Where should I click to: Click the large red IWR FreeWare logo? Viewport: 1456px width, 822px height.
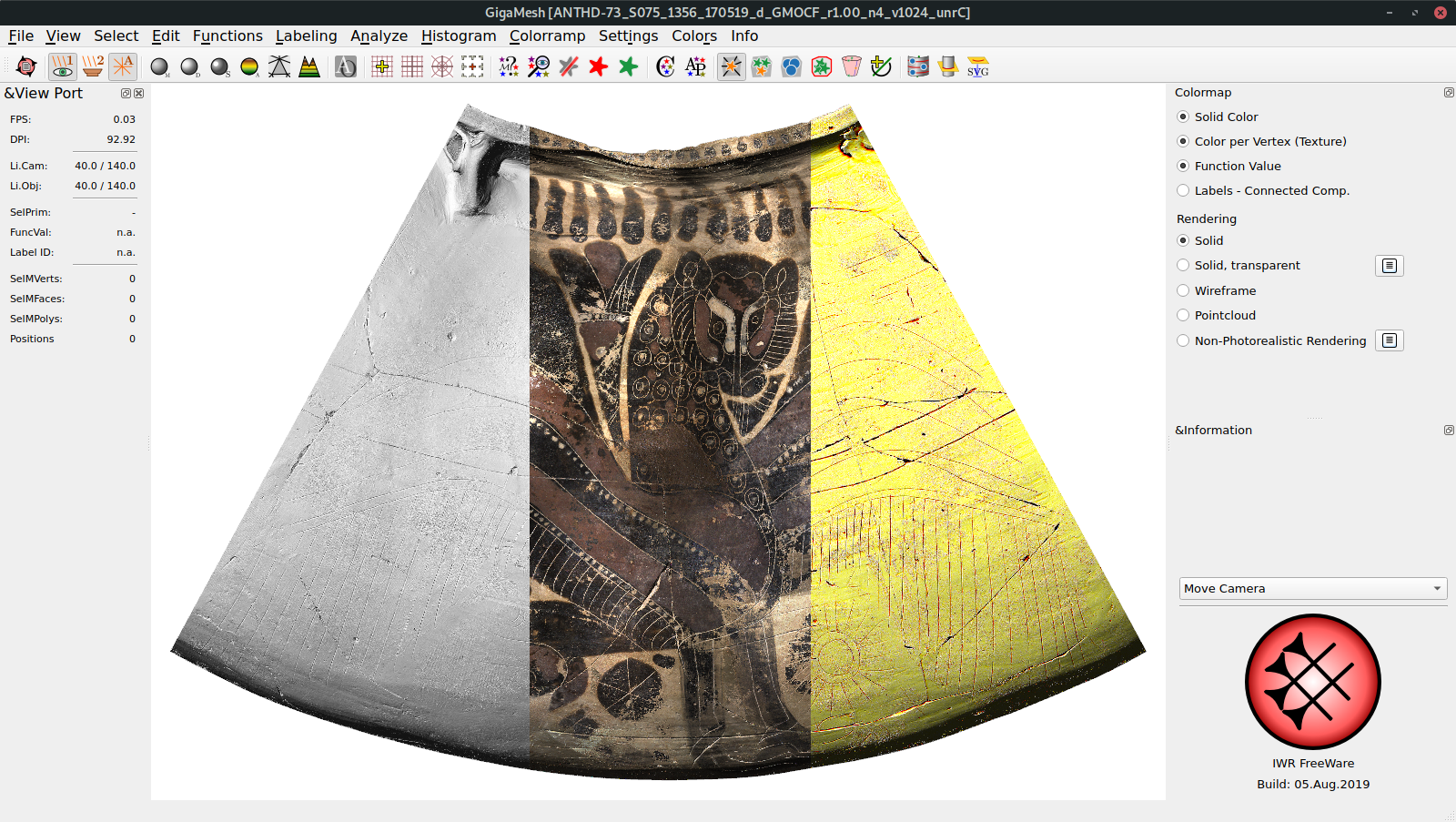click(1313, 682)
